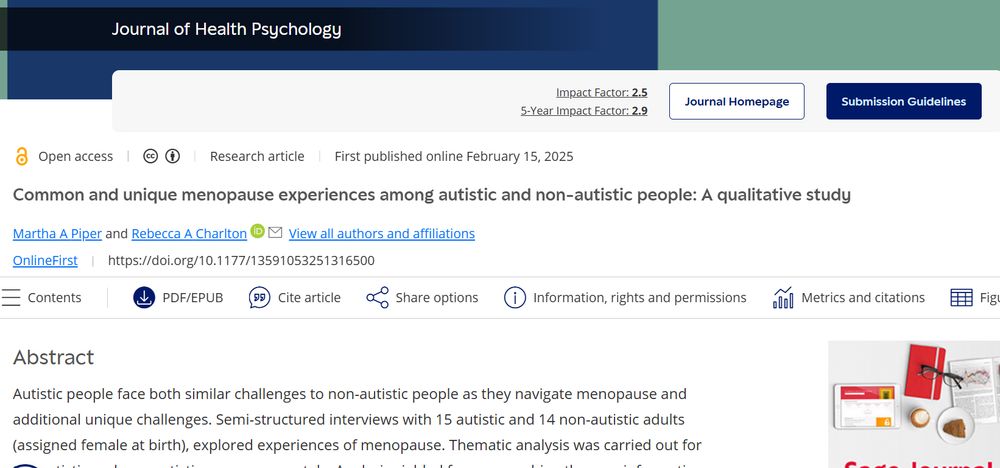Click View all authors and affiliations
This screenshot has width=1000, height=468.
click(381, 233)
